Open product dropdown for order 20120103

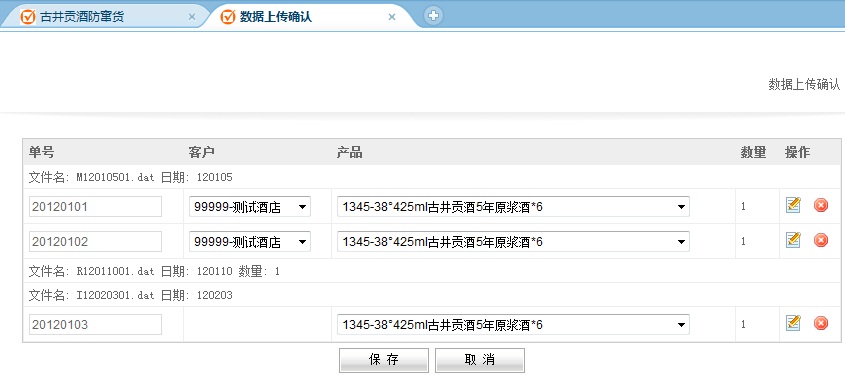point(513,325)
